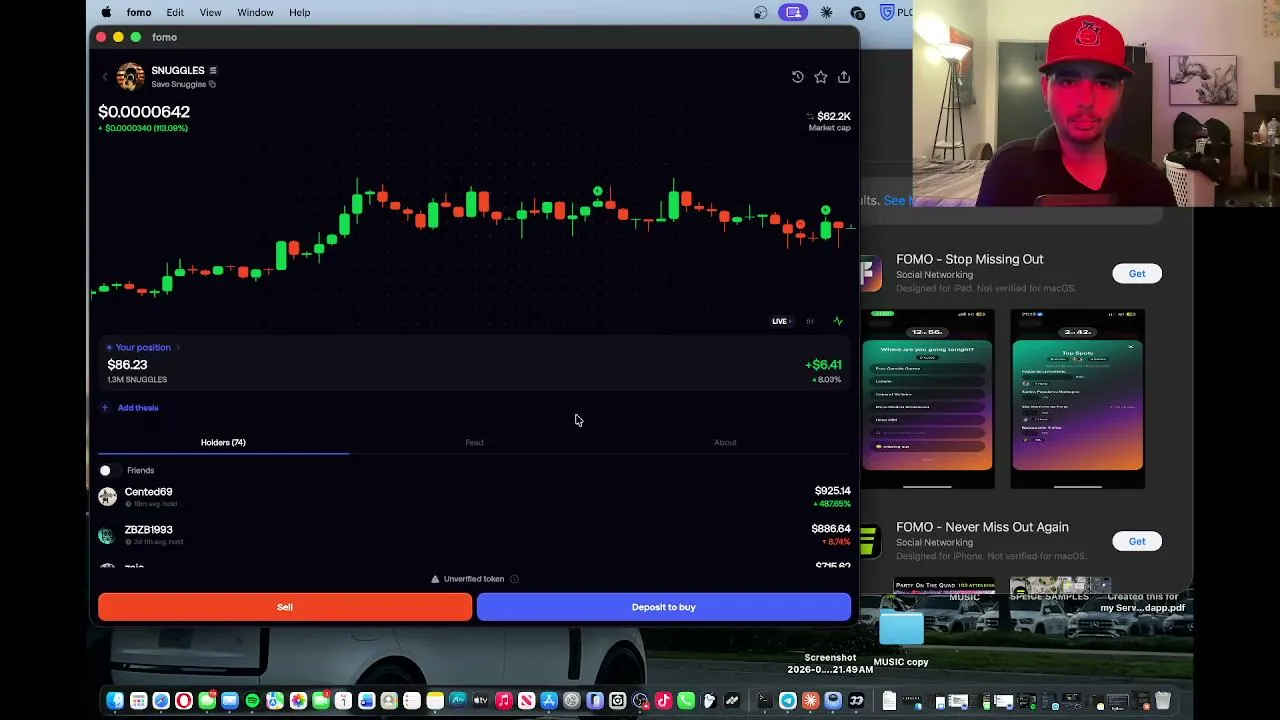Image resolution: width=1280 pixels, height=720 pixels.
Task: Open Telegram from the Dock
Action: click(x=787, y=701)
